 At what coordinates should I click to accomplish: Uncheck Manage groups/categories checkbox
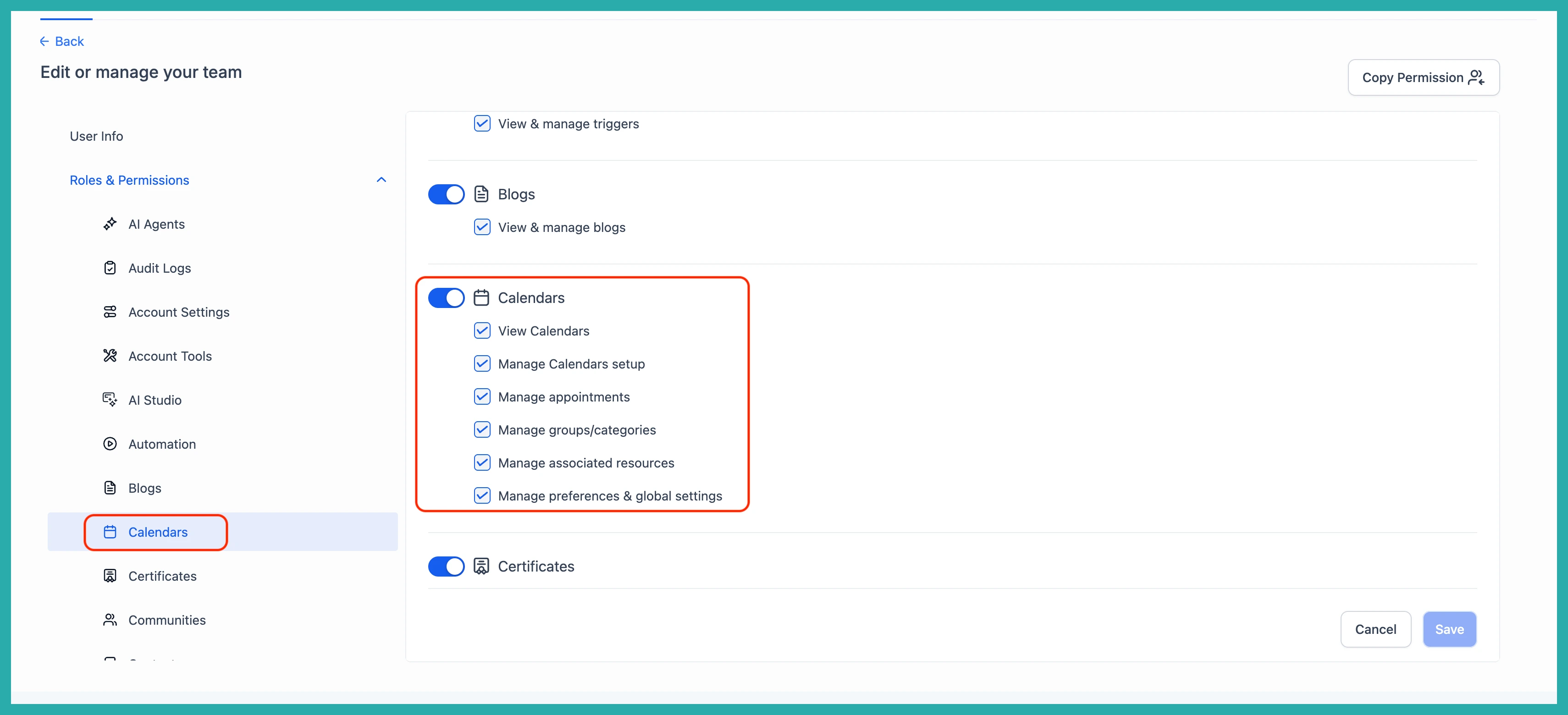tap(481, 429)
